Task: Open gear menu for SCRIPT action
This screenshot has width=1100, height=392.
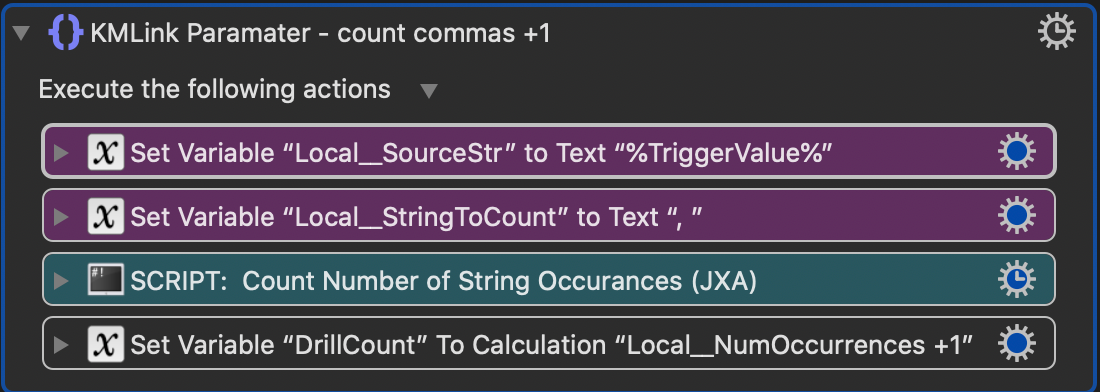Action: [1016, 280]
